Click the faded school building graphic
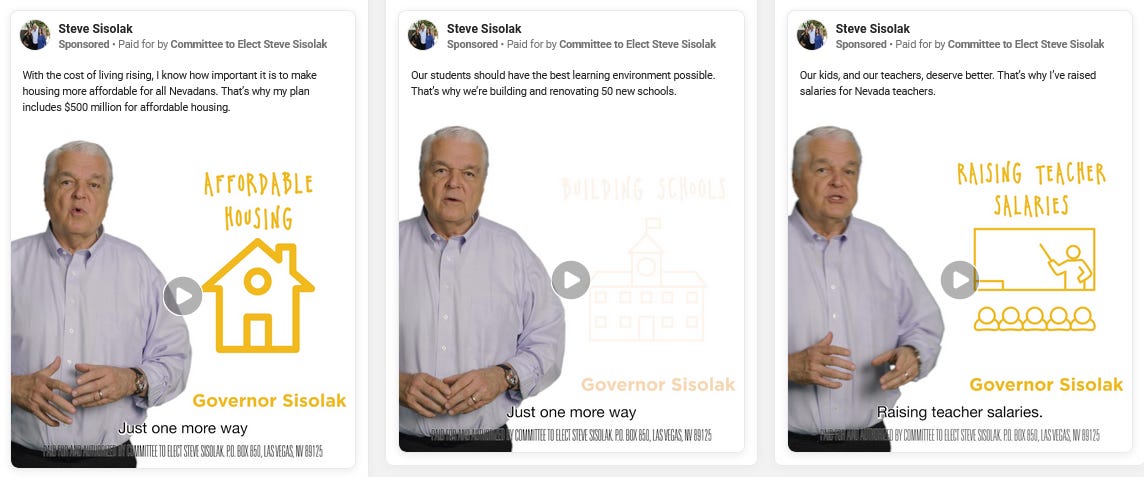The width and height of the screenshot is (1144, 477). [x=647, y=279]
